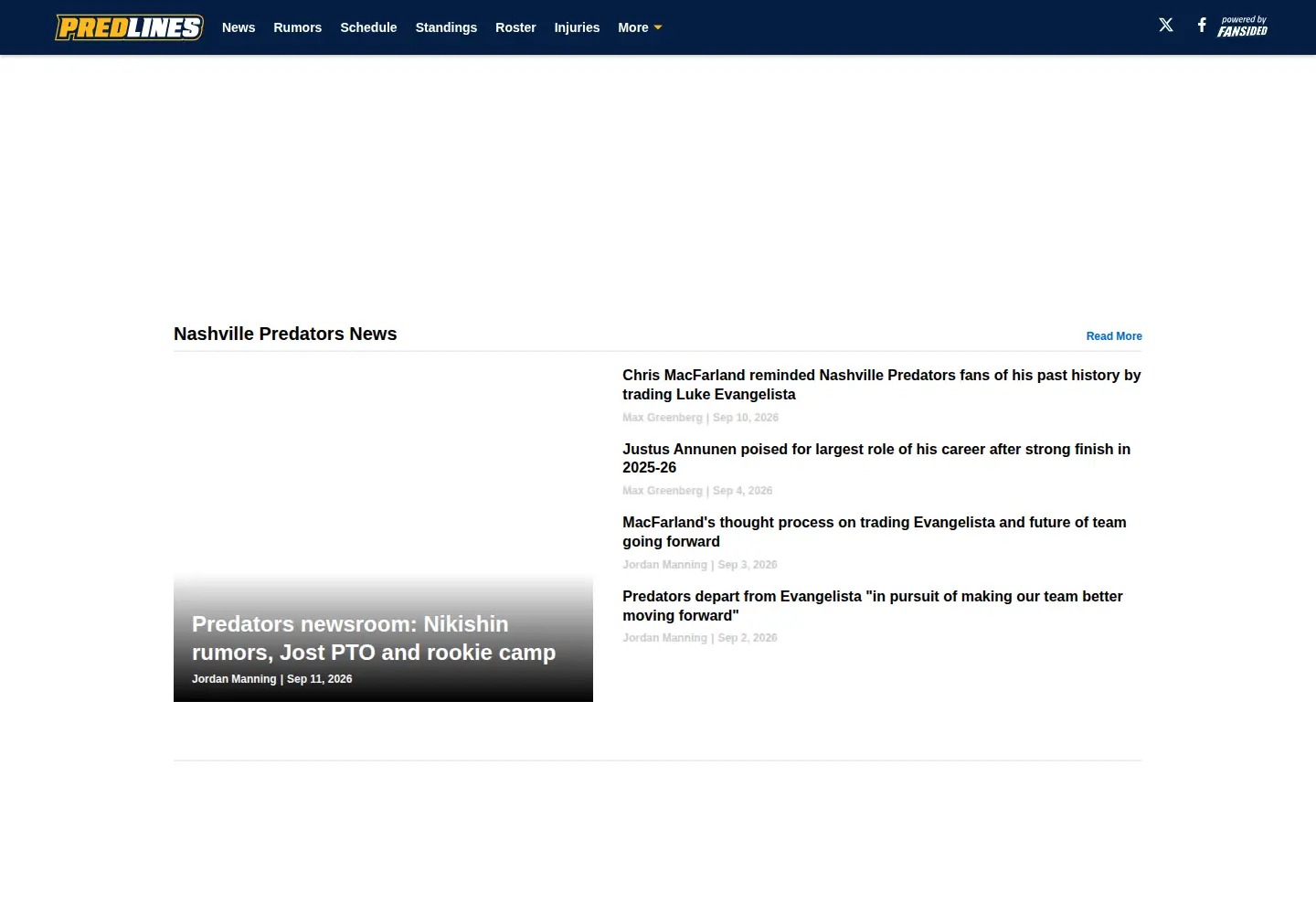Open the Schedule menu item
The height and width of the screenshot is (914, 1316).
[x=368, y=27]
